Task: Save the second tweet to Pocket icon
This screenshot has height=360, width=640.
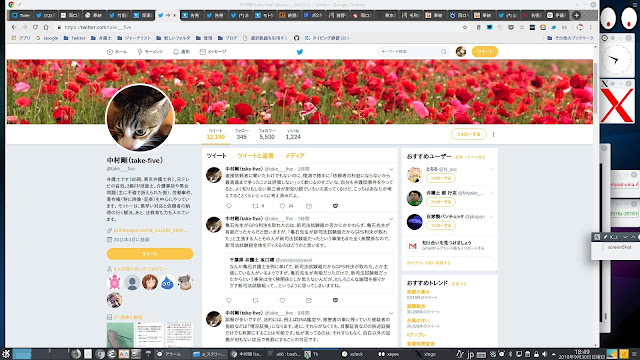Action: tap(335, 300)
